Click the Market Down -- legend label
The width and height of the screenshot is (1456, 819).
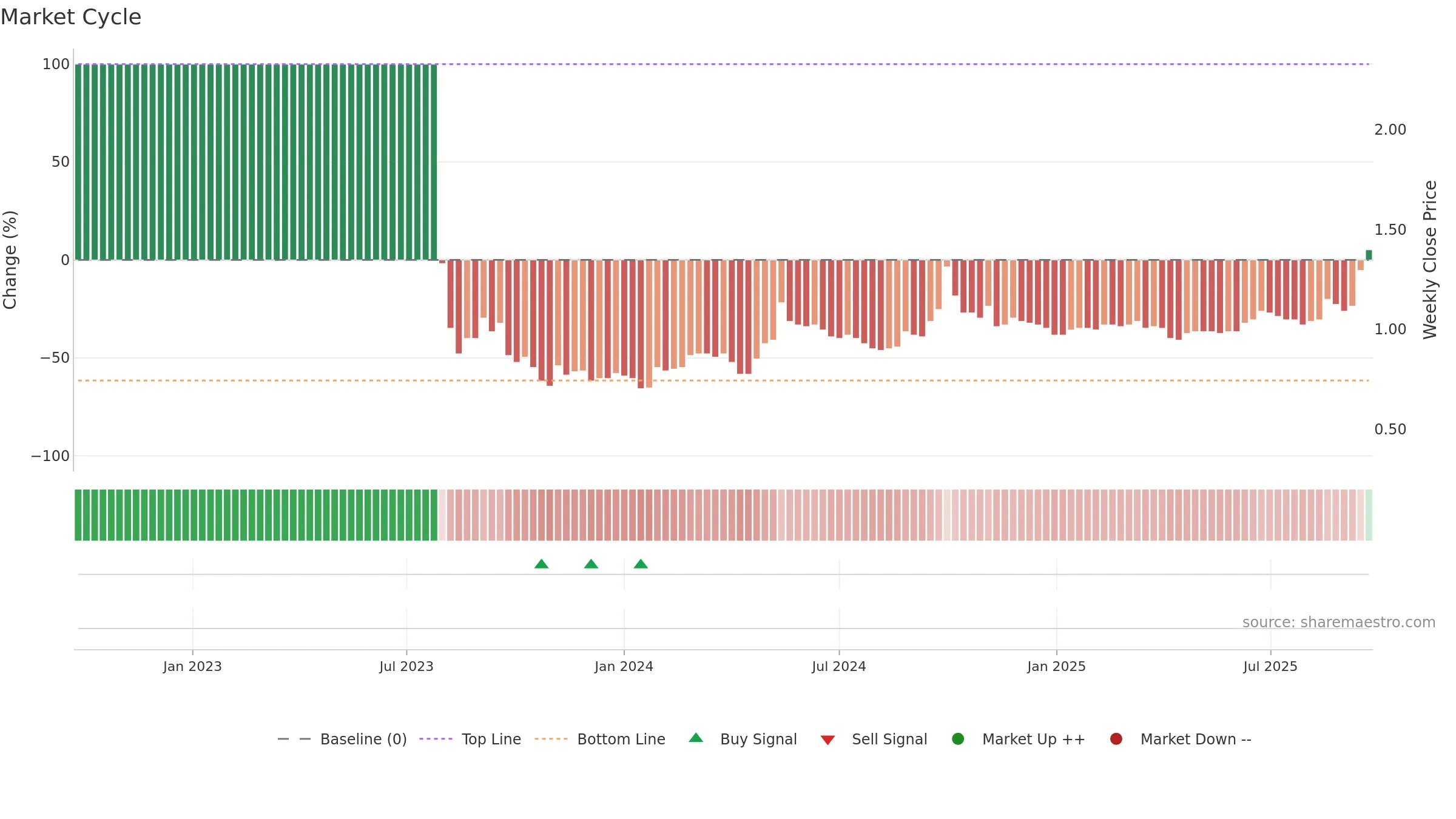[x=1196, y=739]
